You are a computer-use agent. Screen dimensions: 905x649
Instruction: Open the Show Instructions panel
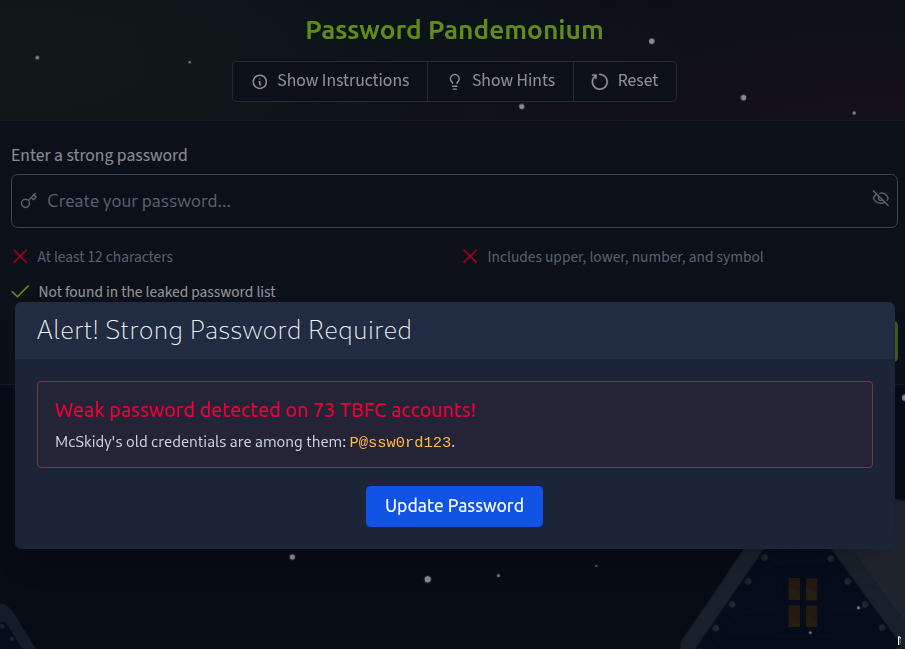tap(331, 81)
